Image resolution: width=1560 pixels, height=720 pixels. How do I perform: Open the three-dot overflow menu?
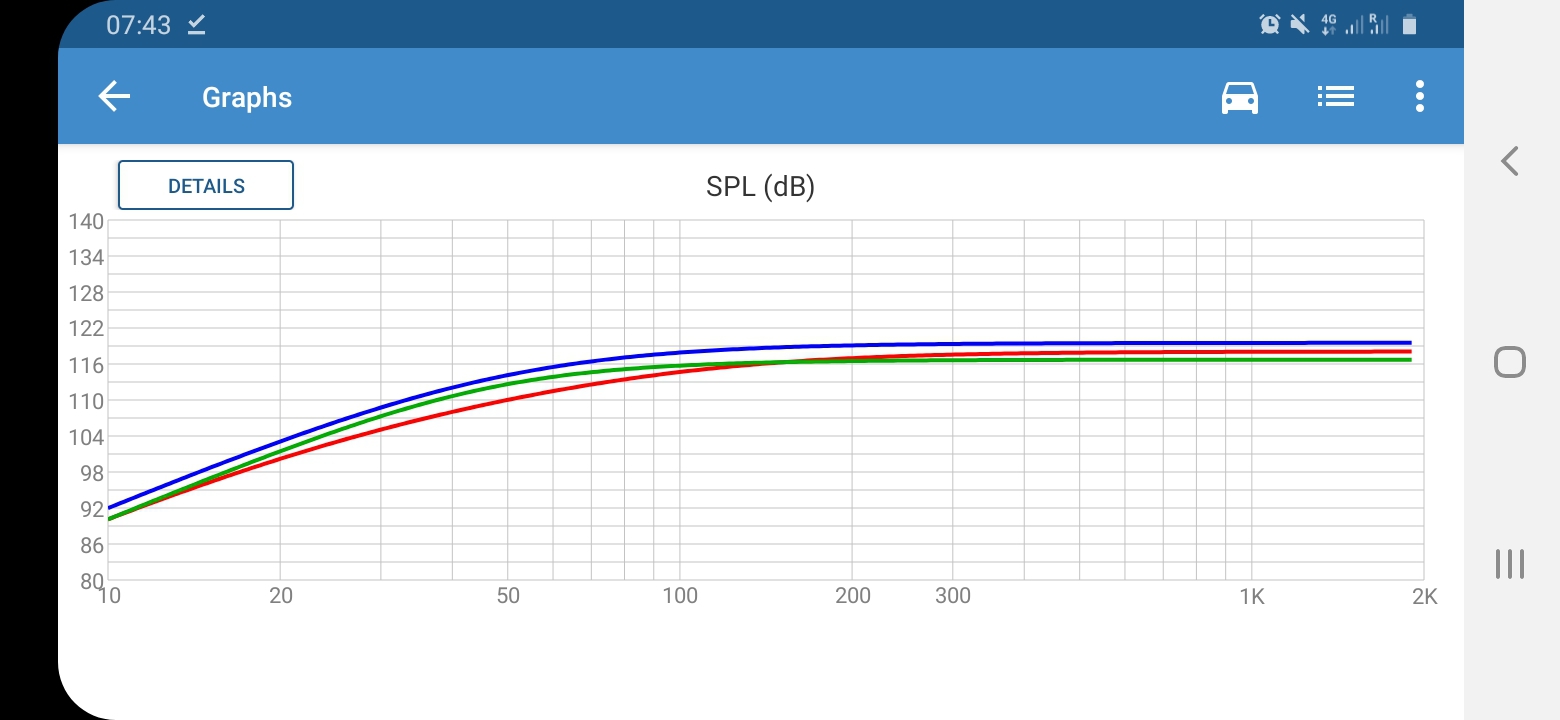[x=1419, y=97]
